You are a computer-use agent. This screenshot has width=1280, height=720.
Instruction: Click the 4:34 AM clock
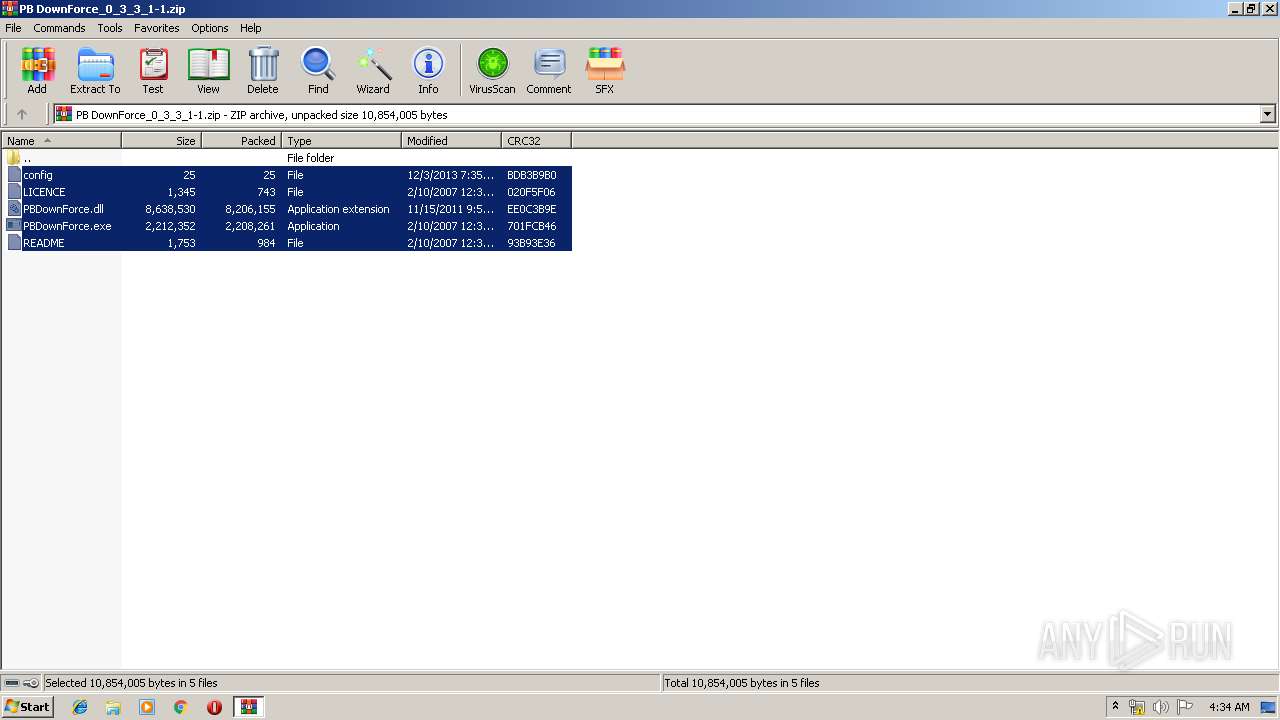pos(1229,707)
